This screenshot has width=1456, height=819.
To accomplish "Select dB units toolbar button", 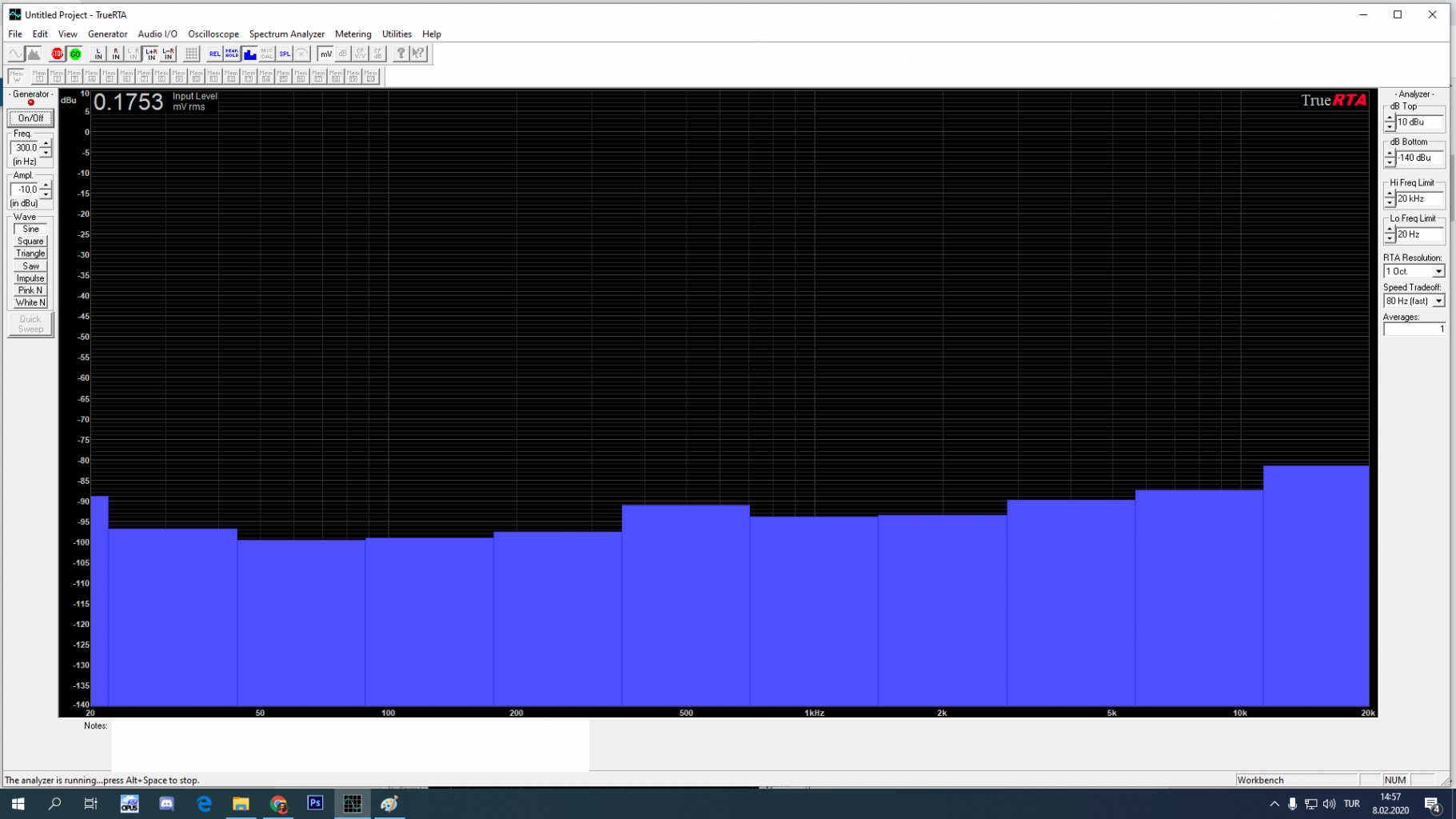I will pos(343,54).
